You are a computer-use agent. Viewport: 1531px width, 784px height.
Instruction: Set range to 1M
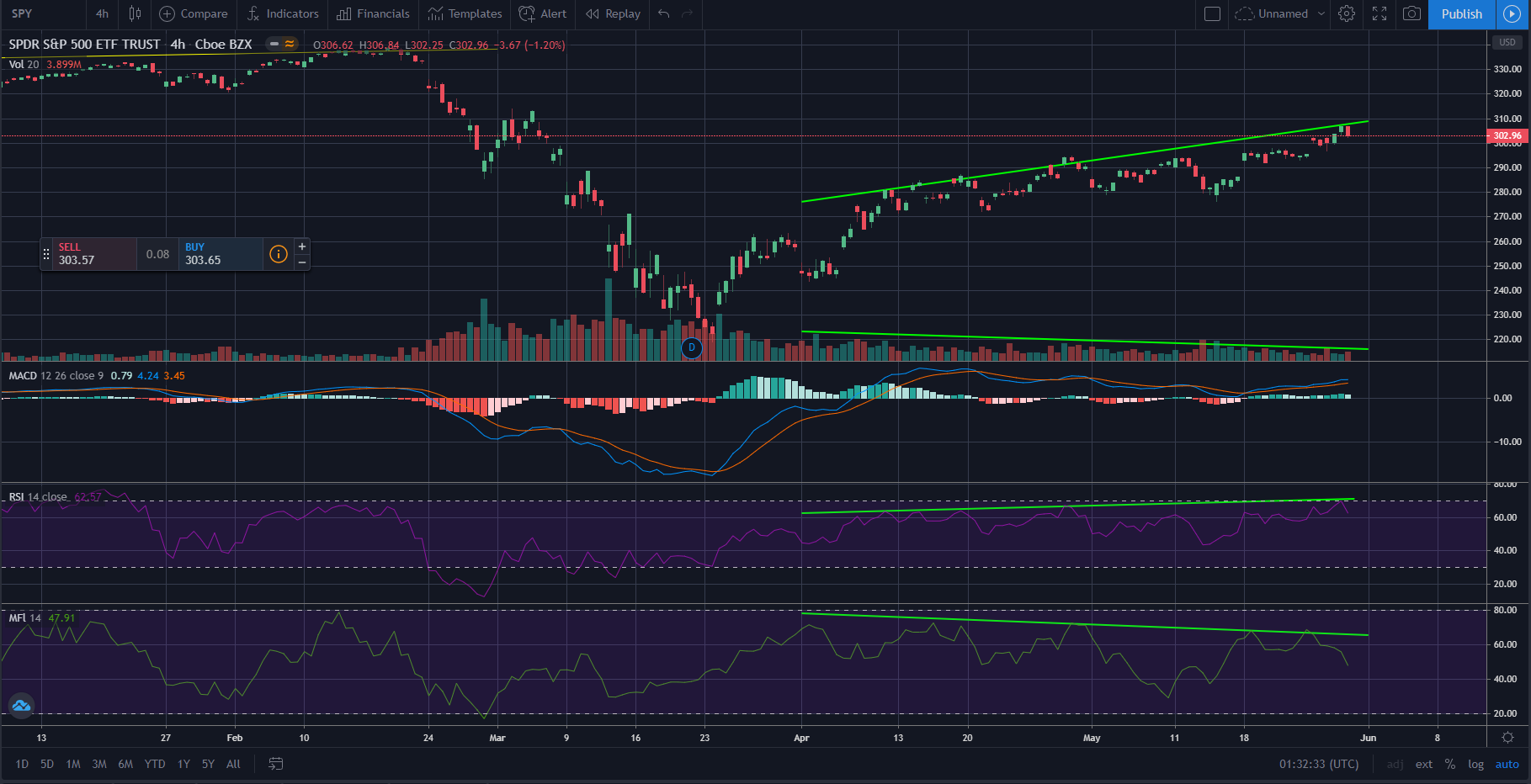click(73, 764)
